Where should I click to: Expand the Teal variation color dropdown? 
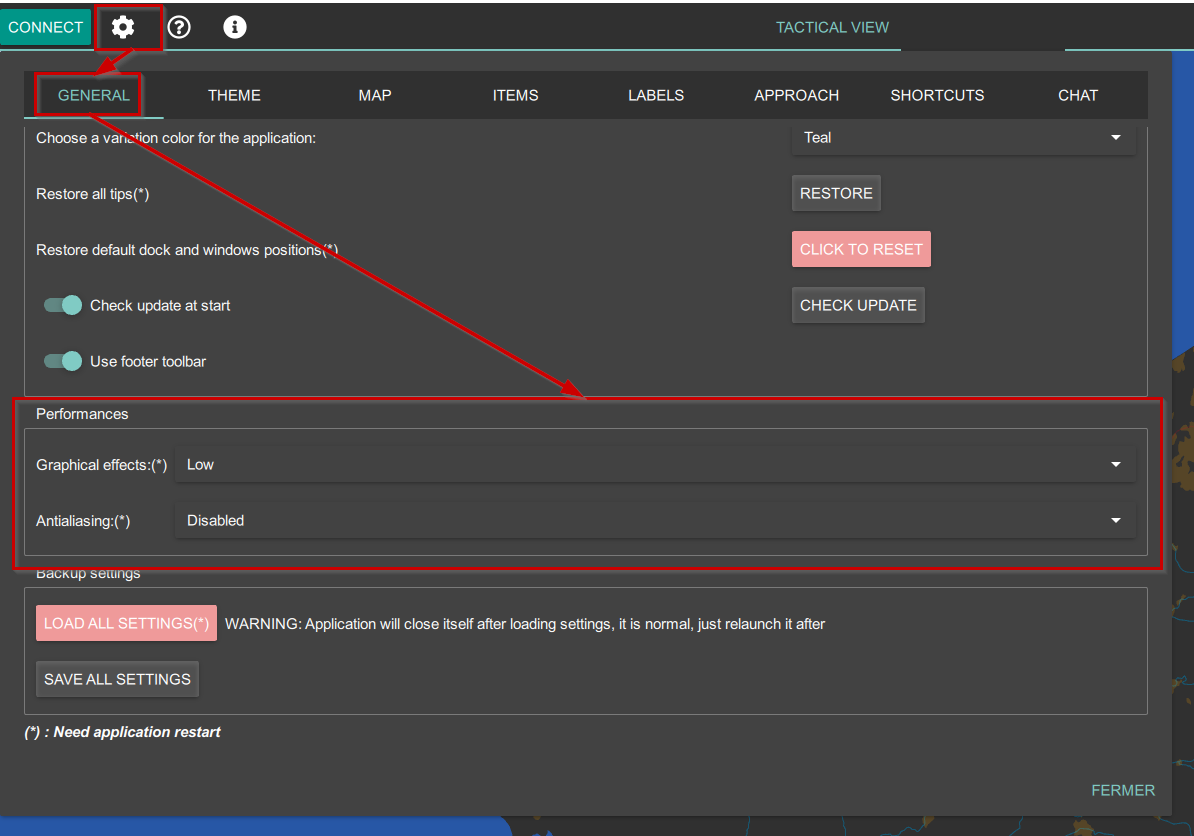coord(963,138)
